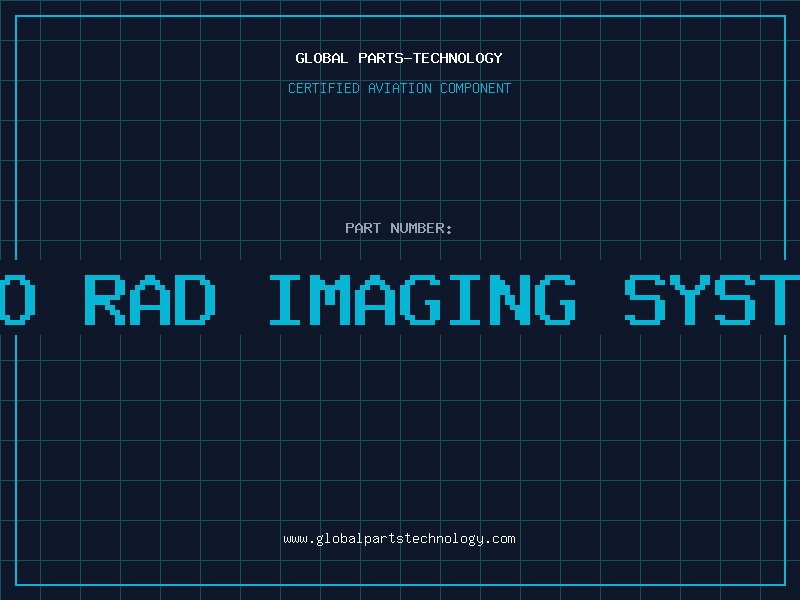800x600 pixels.
Task: Click the GLOBAL PARTS-TECHNOLOGY heading
Action: (399, 58)
